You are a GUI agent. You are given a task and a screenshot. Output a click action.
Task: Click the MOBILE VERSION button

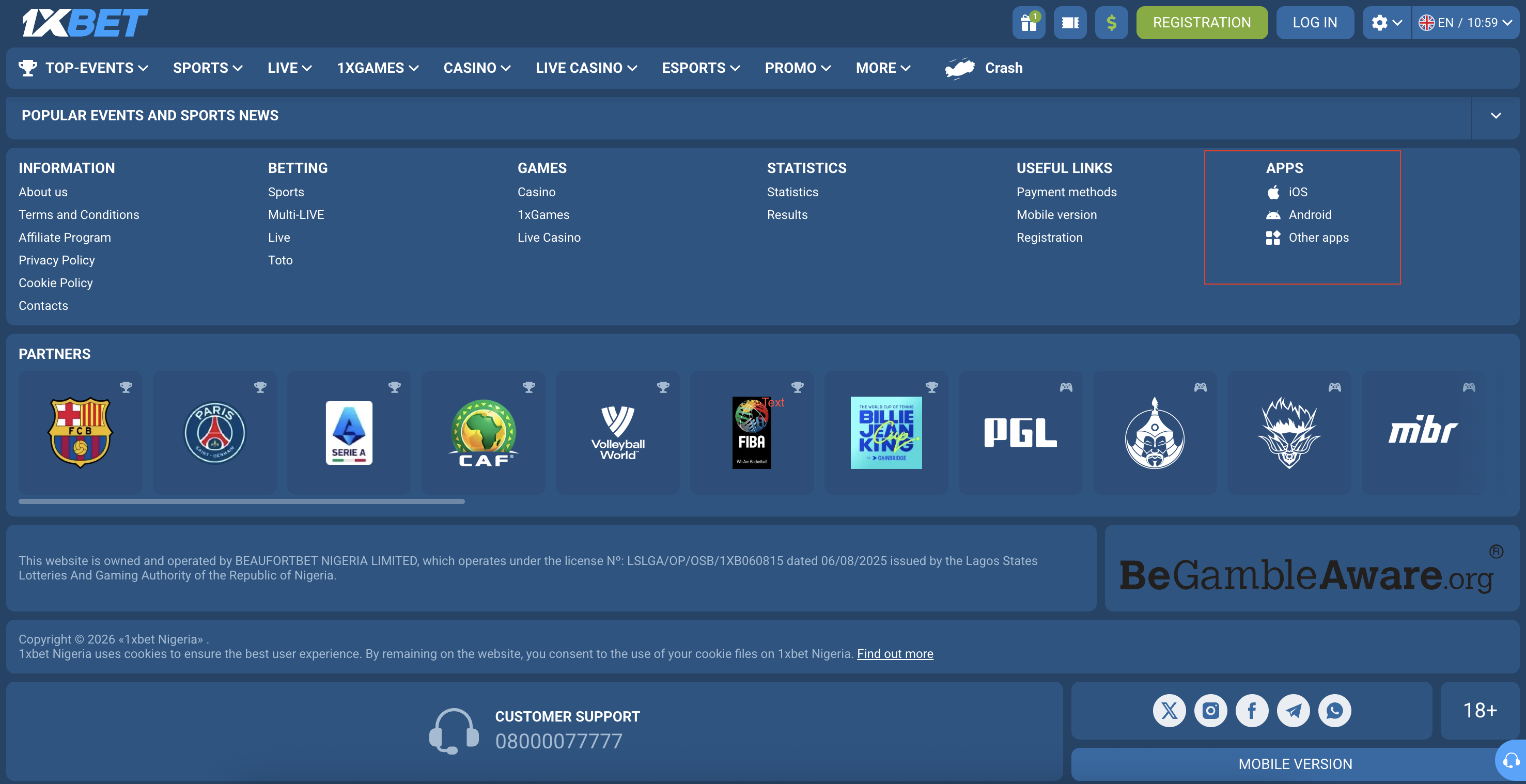point(1295,764)
